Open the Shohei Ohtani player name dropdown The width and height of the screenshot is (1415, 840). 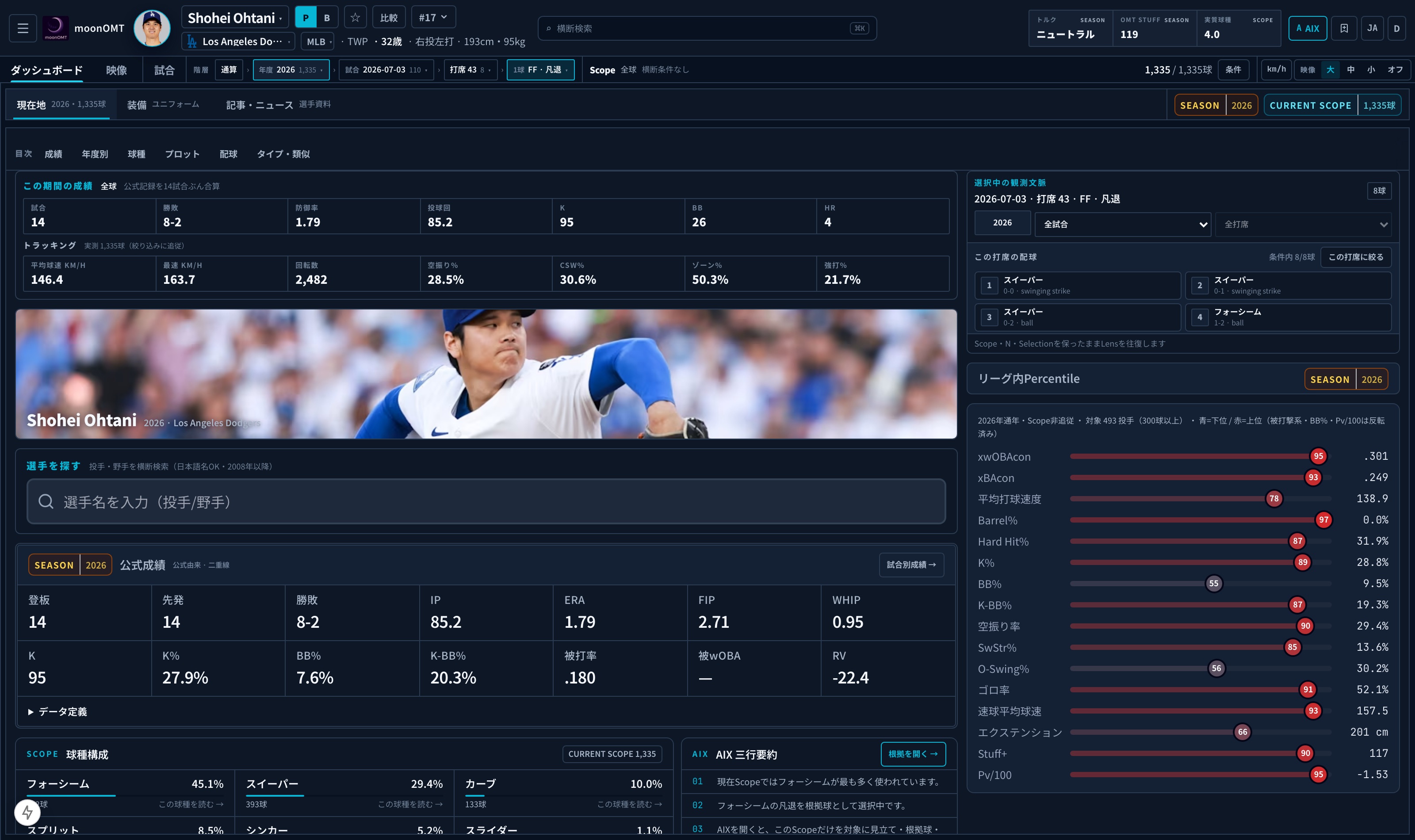[235, 18]
